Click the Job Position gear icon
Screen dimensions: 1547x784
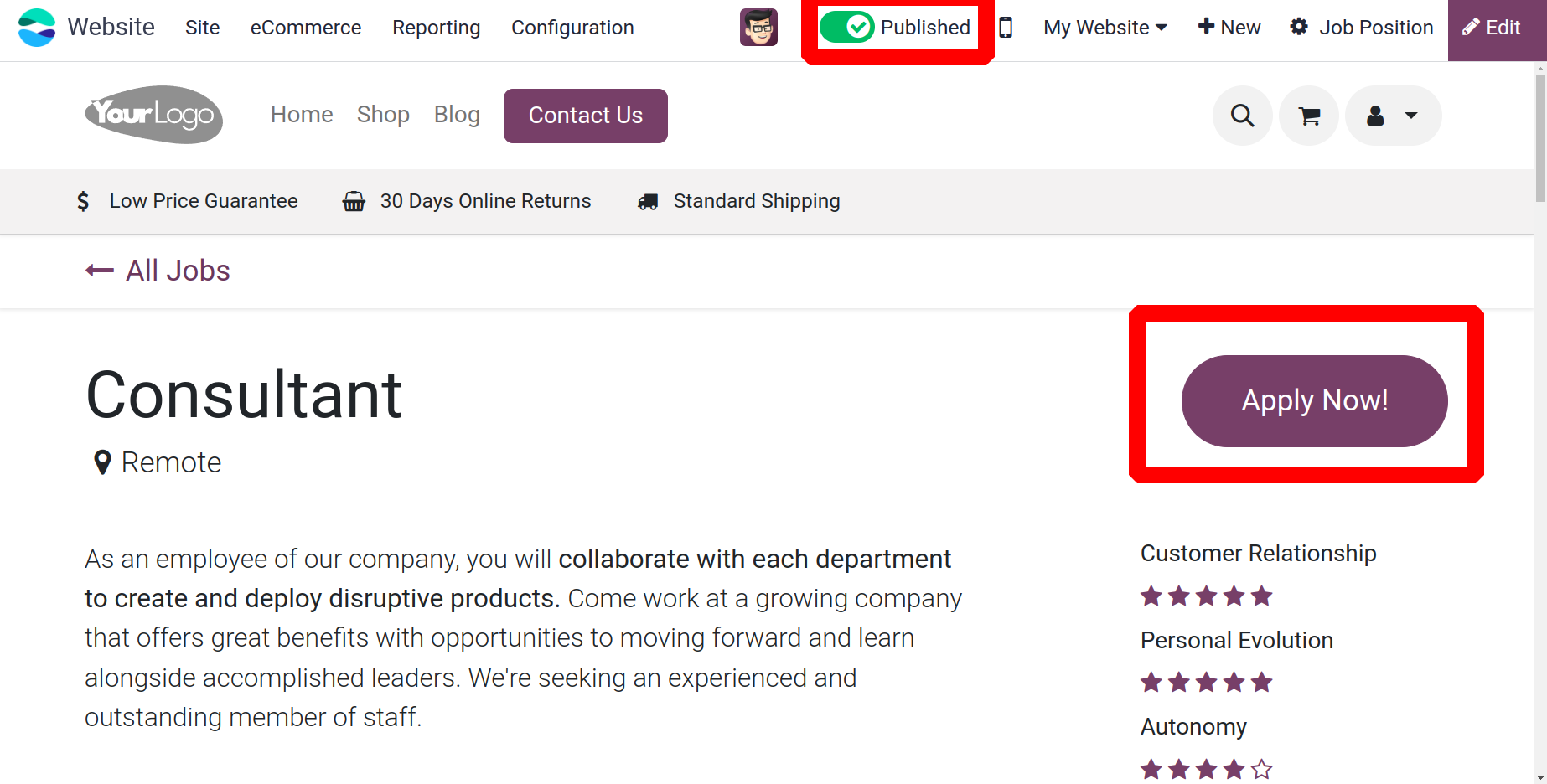point(1299,27)
